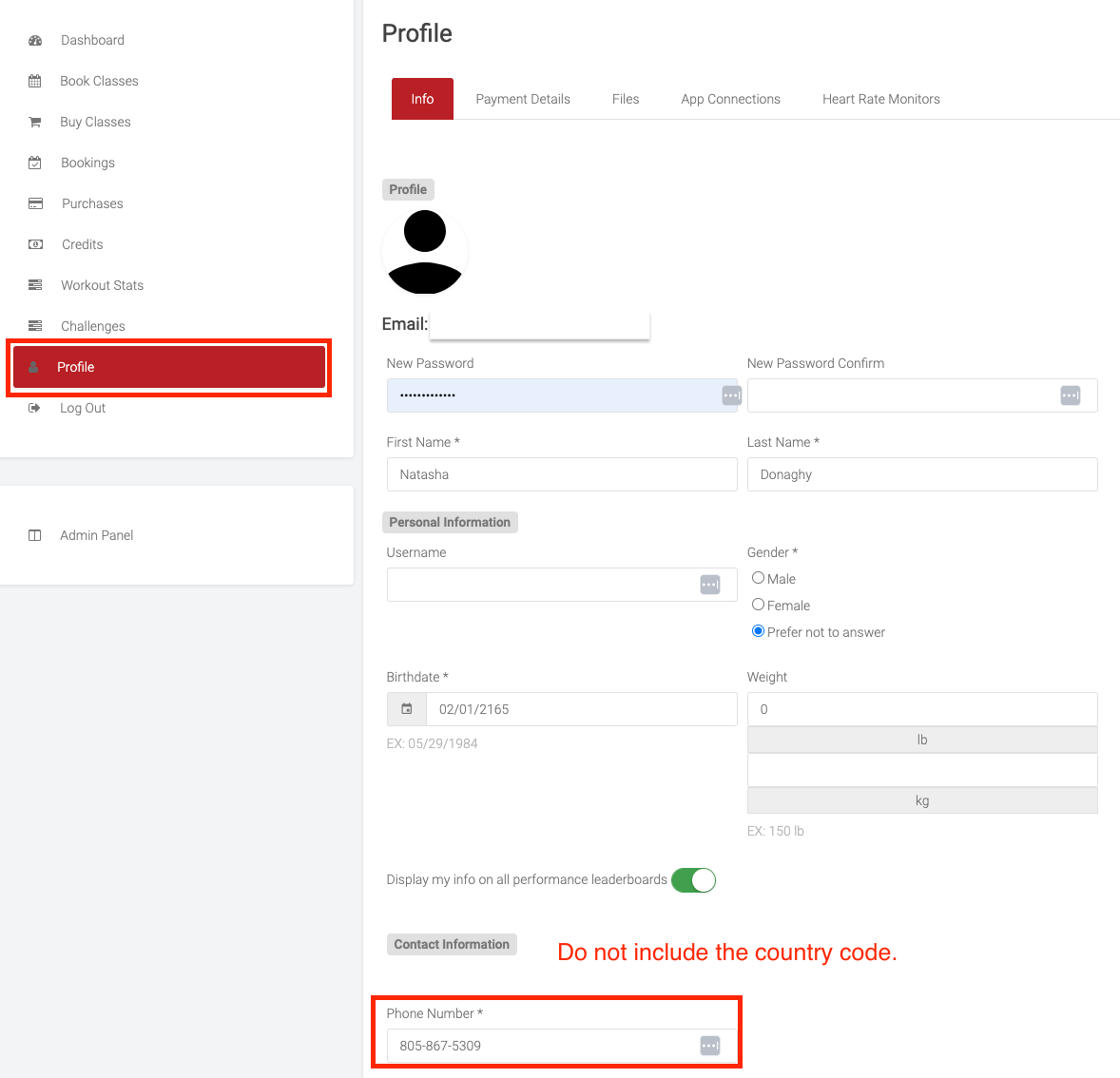Open Challenges page
This screenshot has width=1120, height=1078.
click(93, 326)
